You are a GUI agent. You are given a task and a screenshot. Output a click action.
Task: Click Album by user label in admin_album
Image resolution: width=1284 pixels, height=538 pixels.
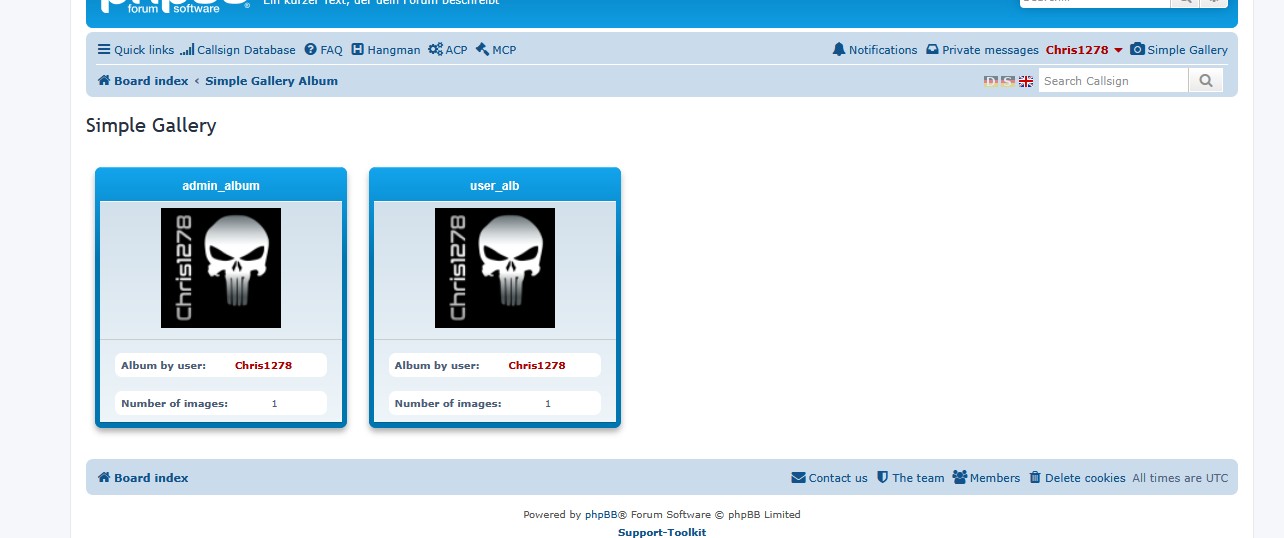[163, 365]
